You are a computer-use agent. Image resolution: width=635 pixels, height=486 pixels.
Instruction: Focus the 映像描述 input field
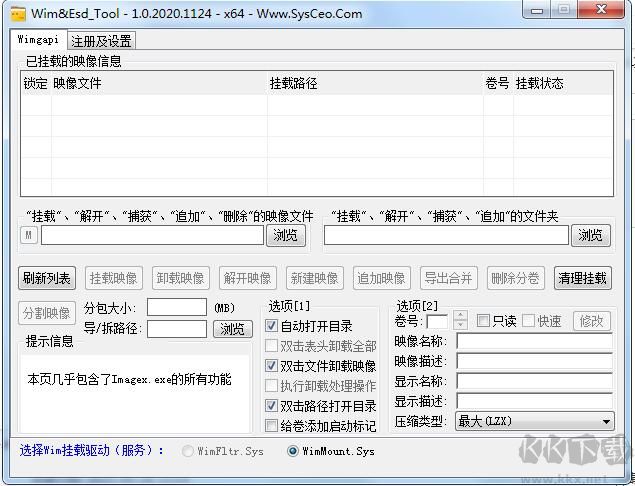point(535,361)
